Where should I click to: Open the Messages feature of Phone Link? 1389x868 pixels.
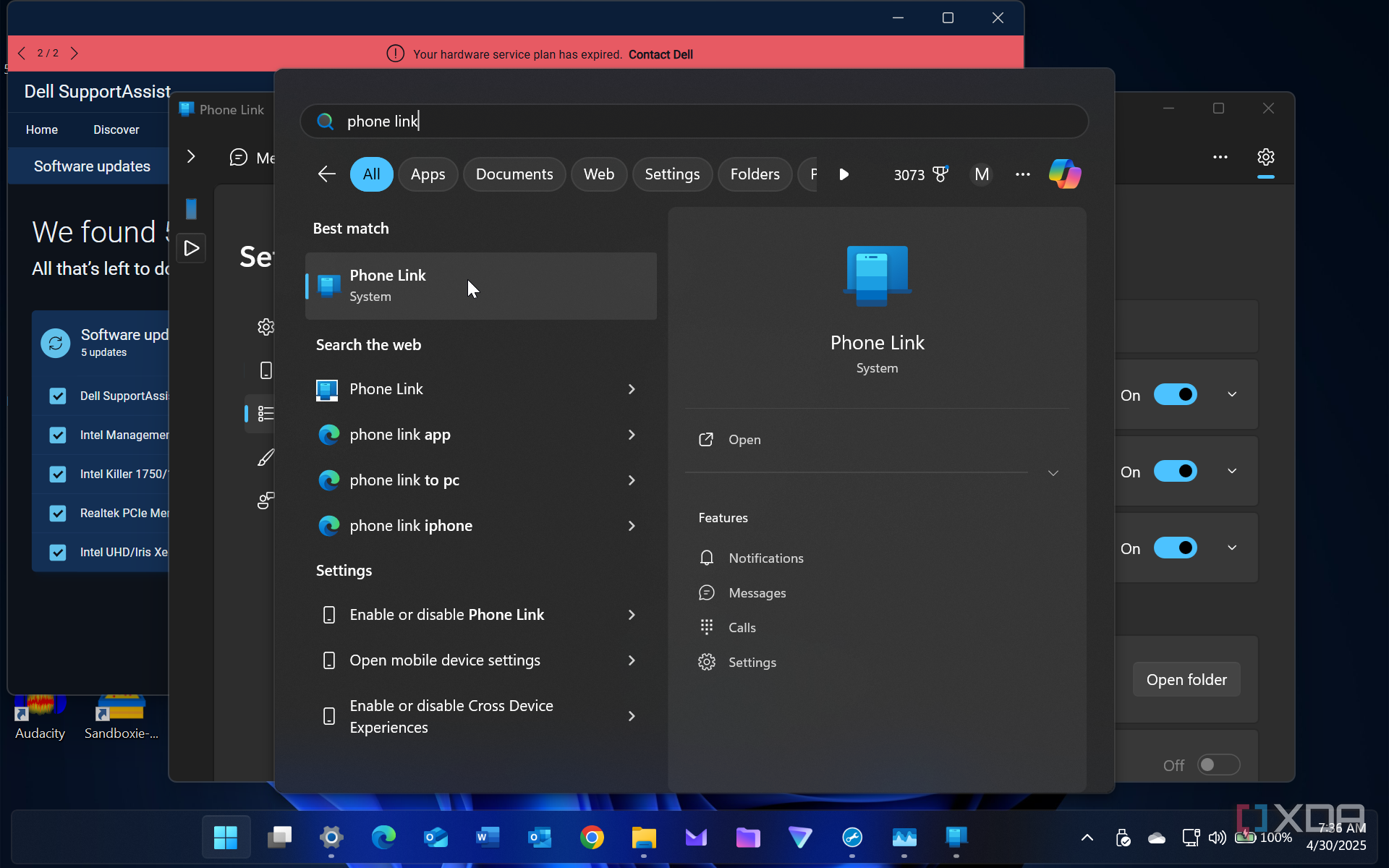(757, 592)
